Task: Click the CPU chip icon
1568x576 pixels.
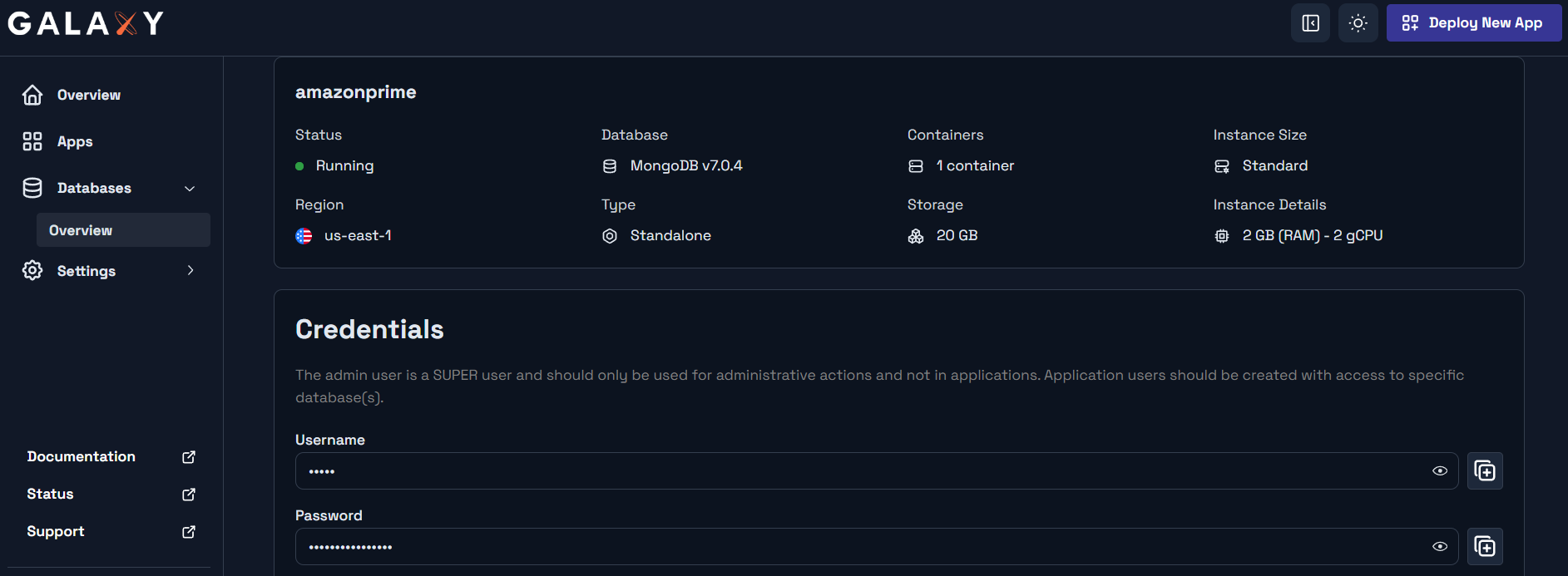Action: [x=1222, y=236]
